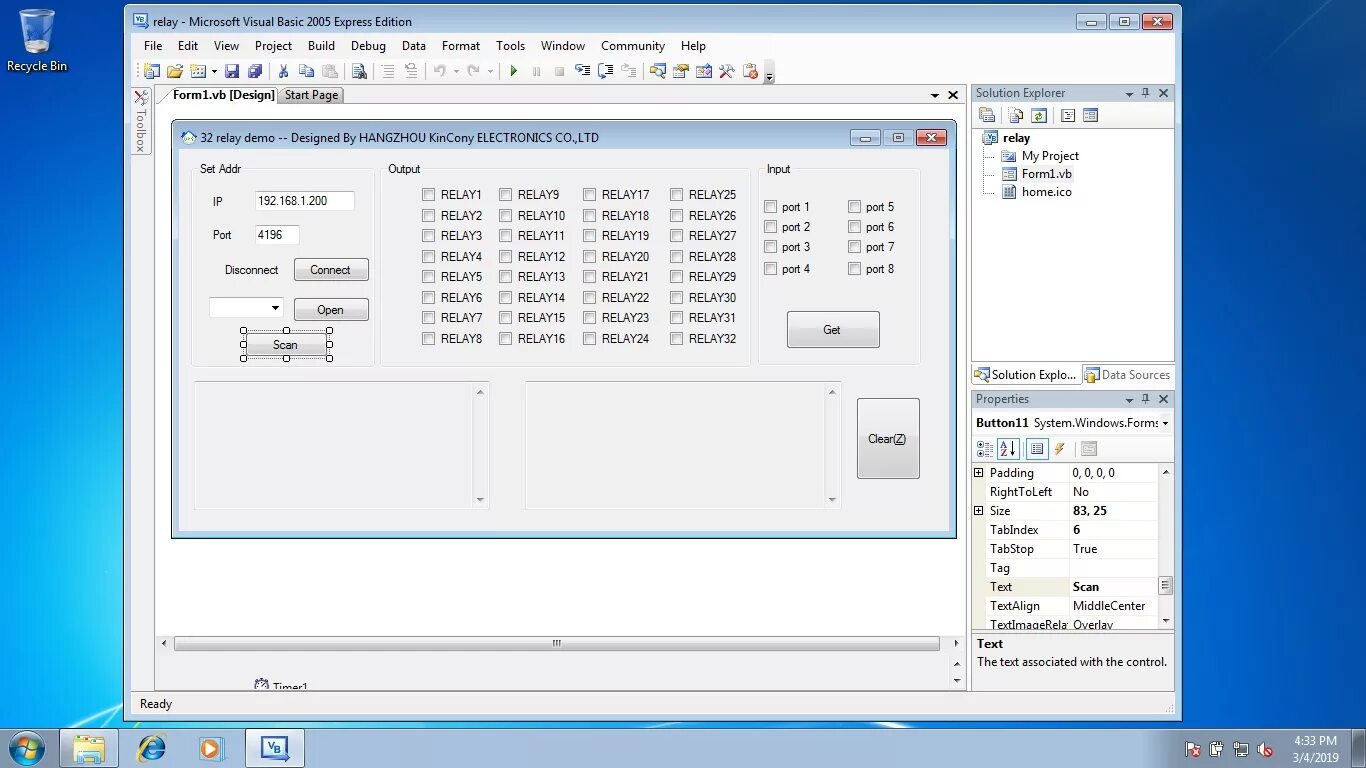Click the Open button on the form
The height and width of the screenshot is (768, 1366).
point(331,310)
